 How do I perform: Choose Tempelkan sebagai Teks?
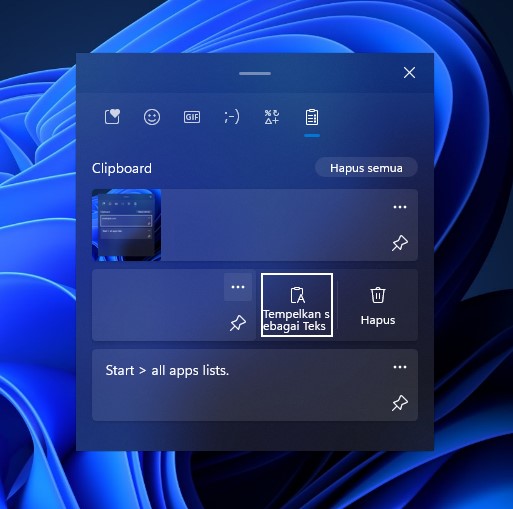point(297,305)
